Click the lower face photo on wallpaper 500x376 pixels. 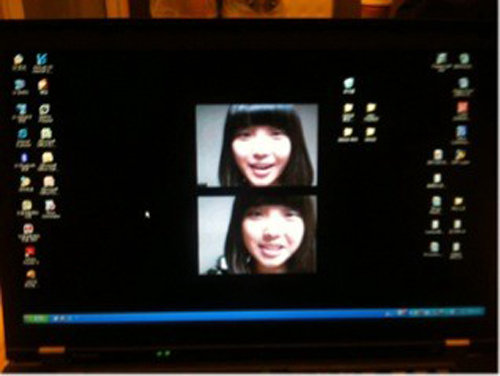(257, 235)
